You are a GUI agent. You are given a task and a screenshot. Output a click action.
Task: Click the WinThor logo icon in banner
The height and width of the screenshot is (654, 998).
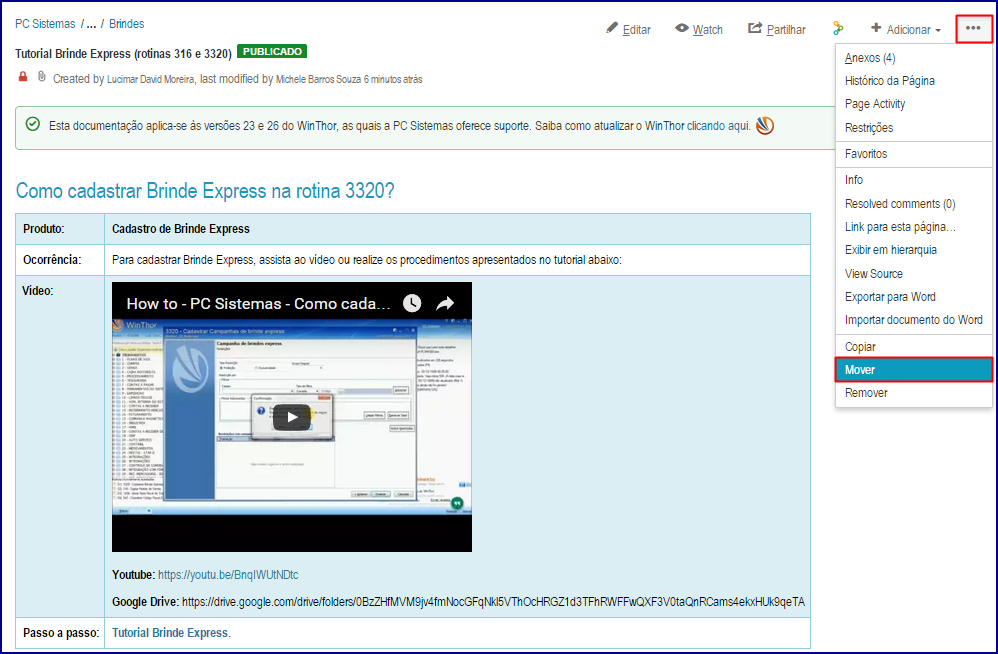coord(764,125)
